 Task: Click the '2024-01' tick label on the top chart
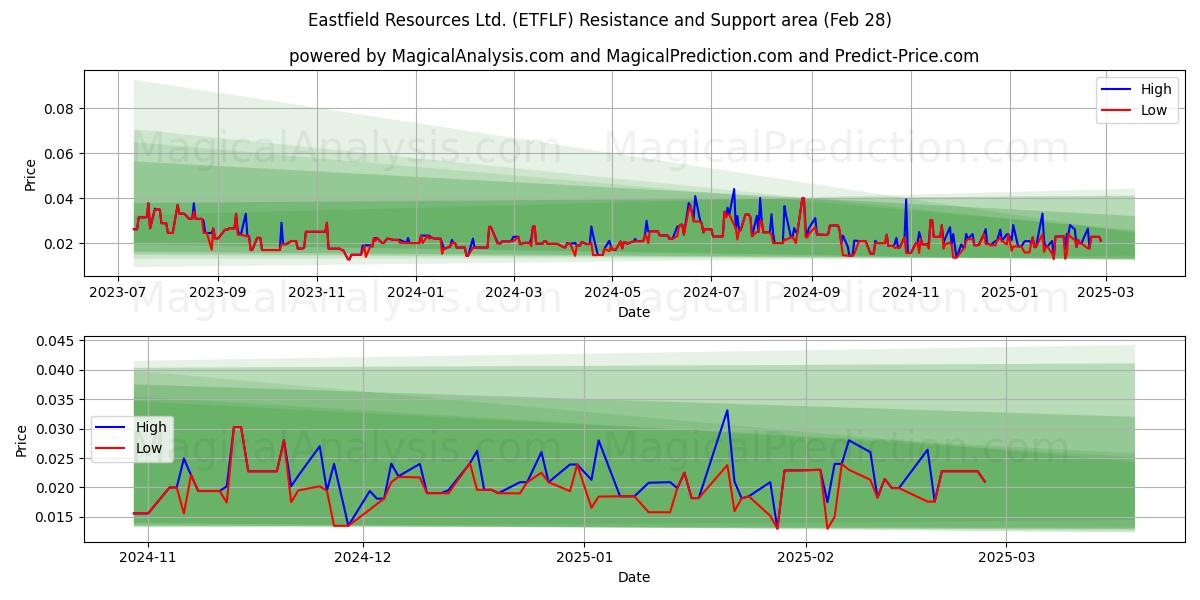(415, 292)
